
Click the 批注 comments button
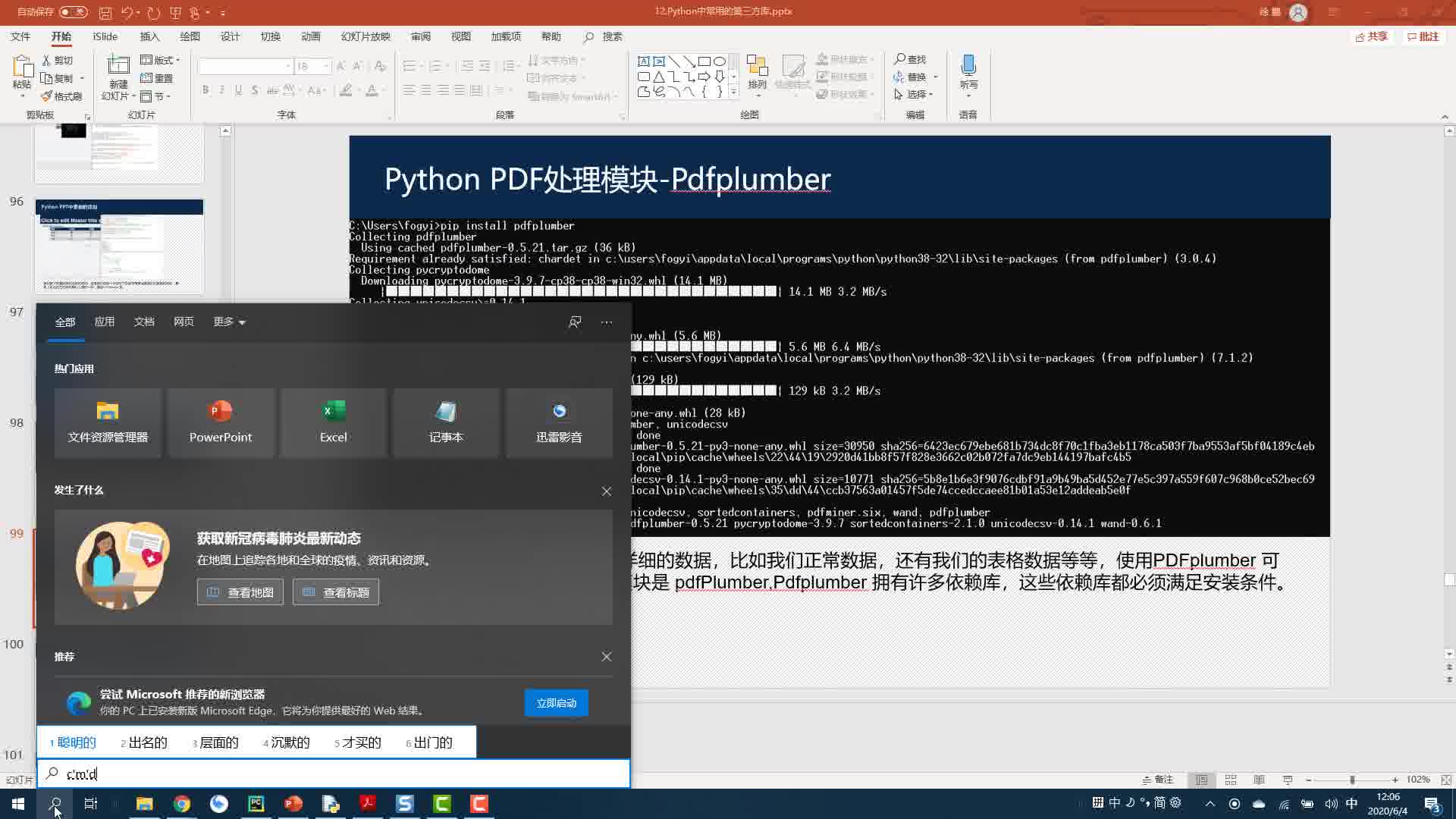pyautogui.click(x=1423, y=36)
